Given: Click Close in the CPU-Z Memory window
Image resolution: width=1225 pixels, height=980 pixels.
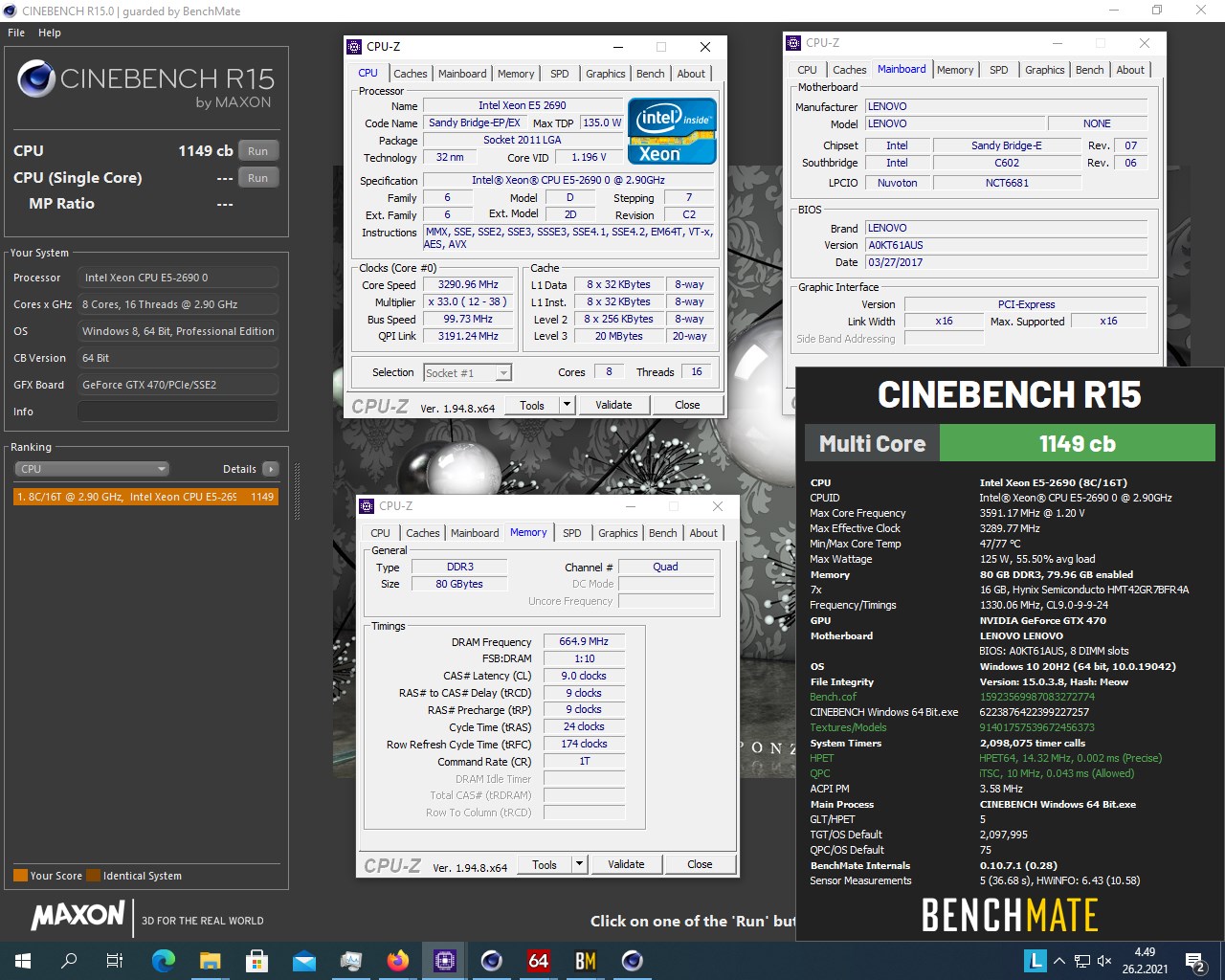Looking at the screenshot, I should 700,864.
